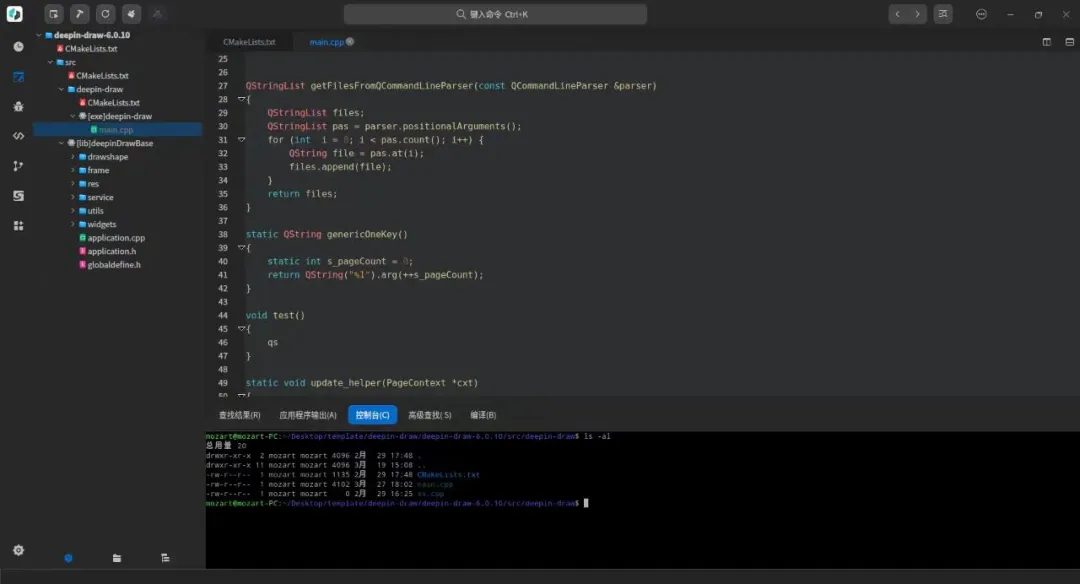
Task: Collapse the [exe]deepin-draw target node
Action: coord(73,116)
